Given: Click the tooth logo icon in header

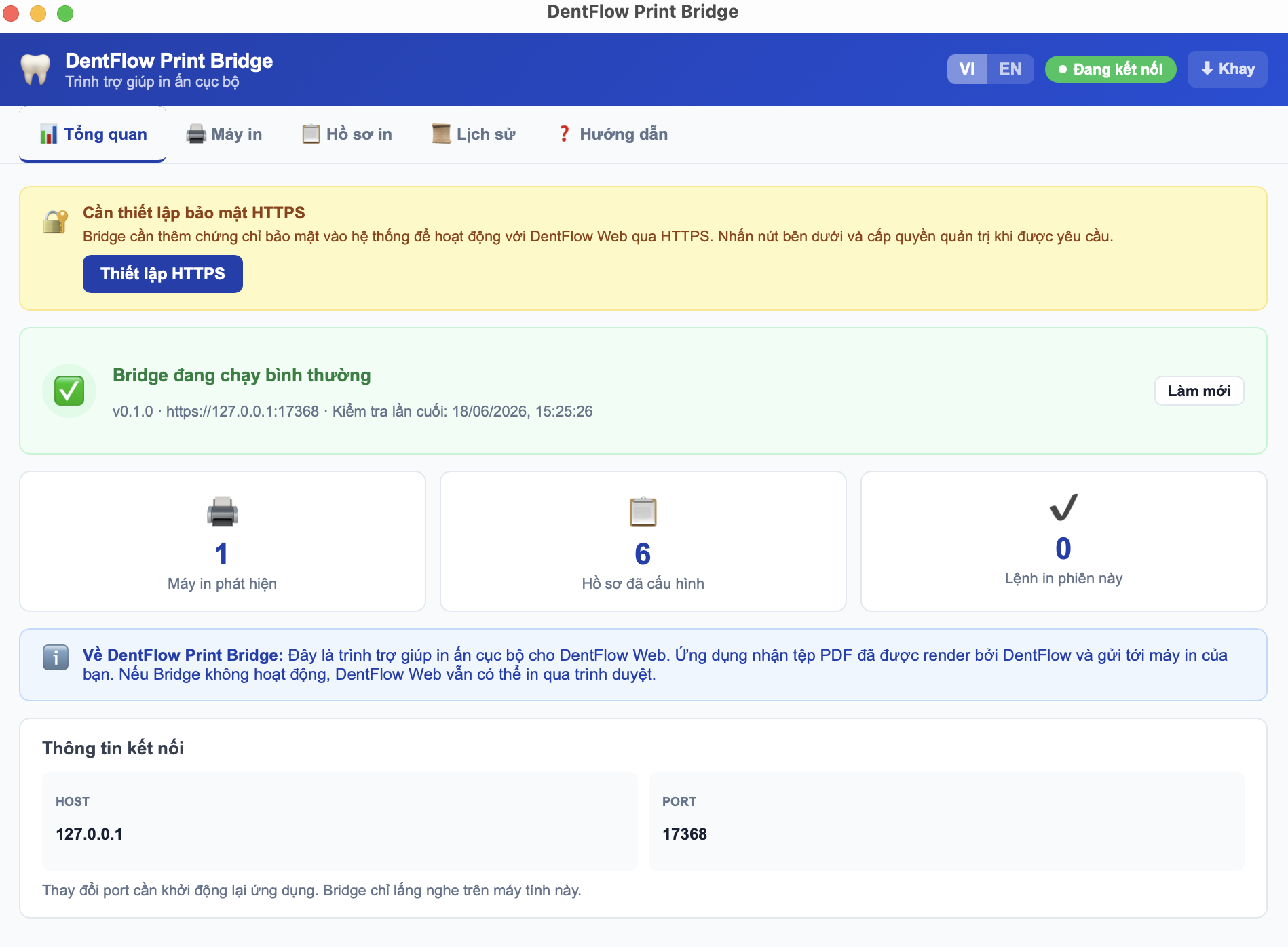Looking at the screenshot, I should pos(35,69).
